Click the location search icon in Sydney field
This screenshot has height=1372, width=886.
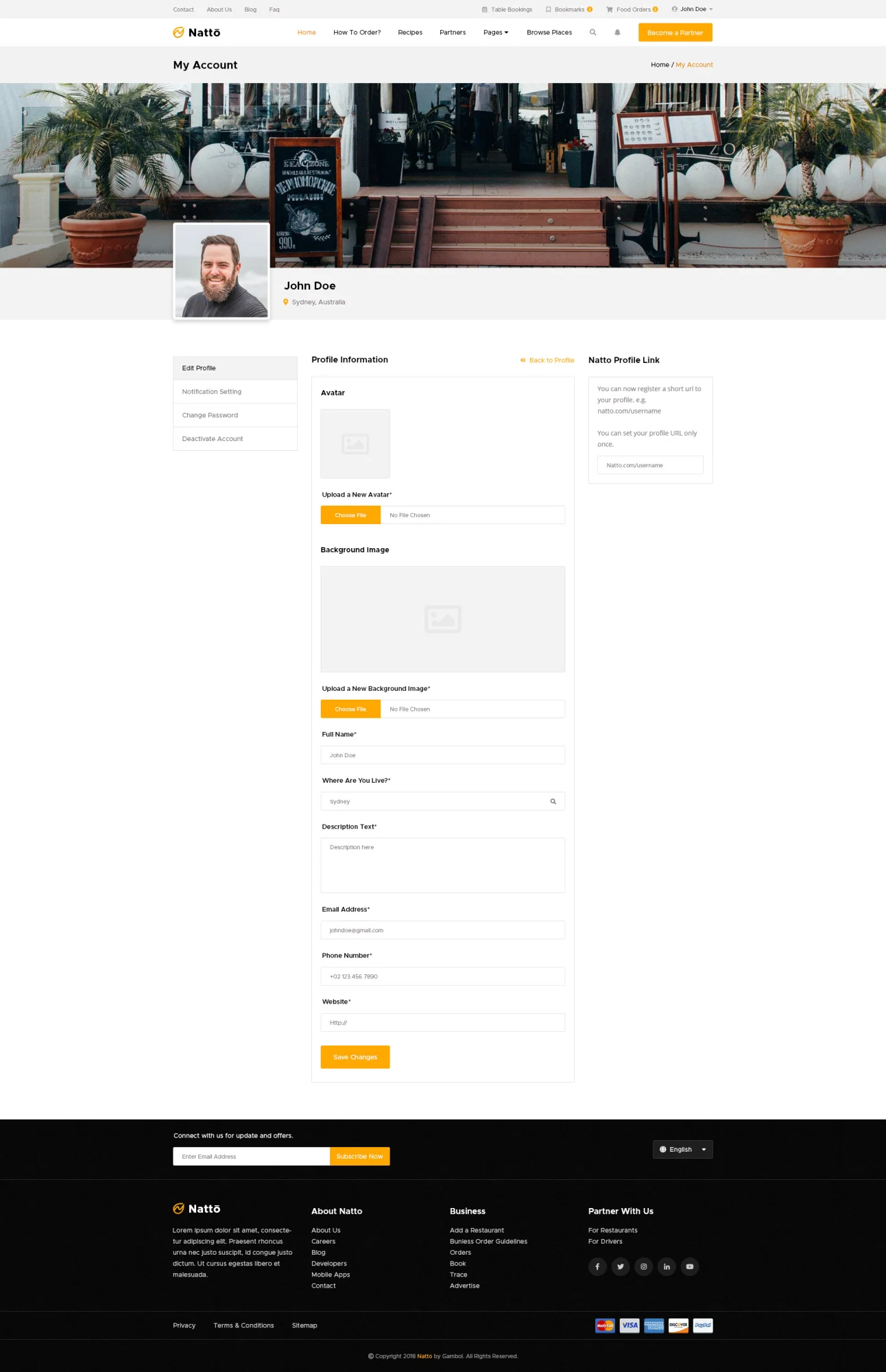(553, 801)
